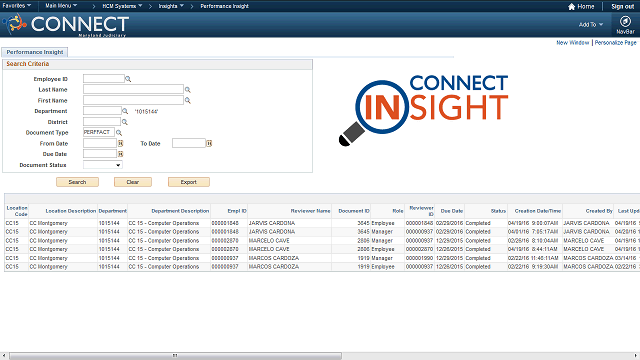This screenshot has width=640, height=360.
Task: Open the Favorites menu
Action: point(16,6)
